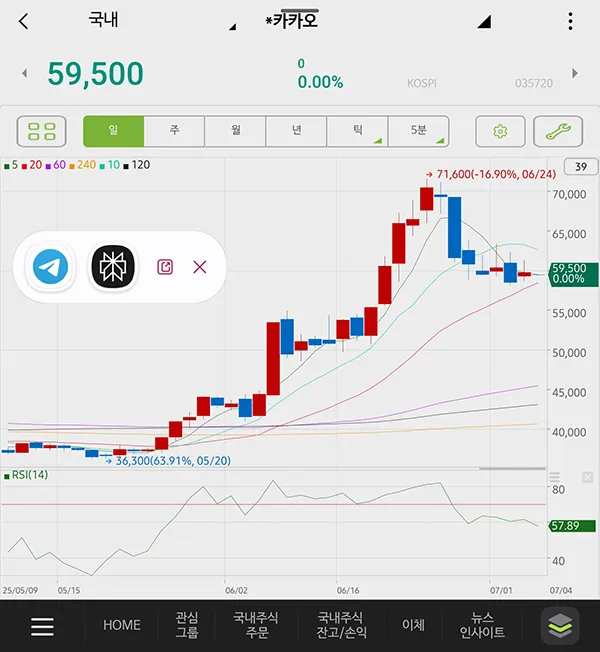
Task: Toggle the 10-day moving average legend
Action: [110, 165]
